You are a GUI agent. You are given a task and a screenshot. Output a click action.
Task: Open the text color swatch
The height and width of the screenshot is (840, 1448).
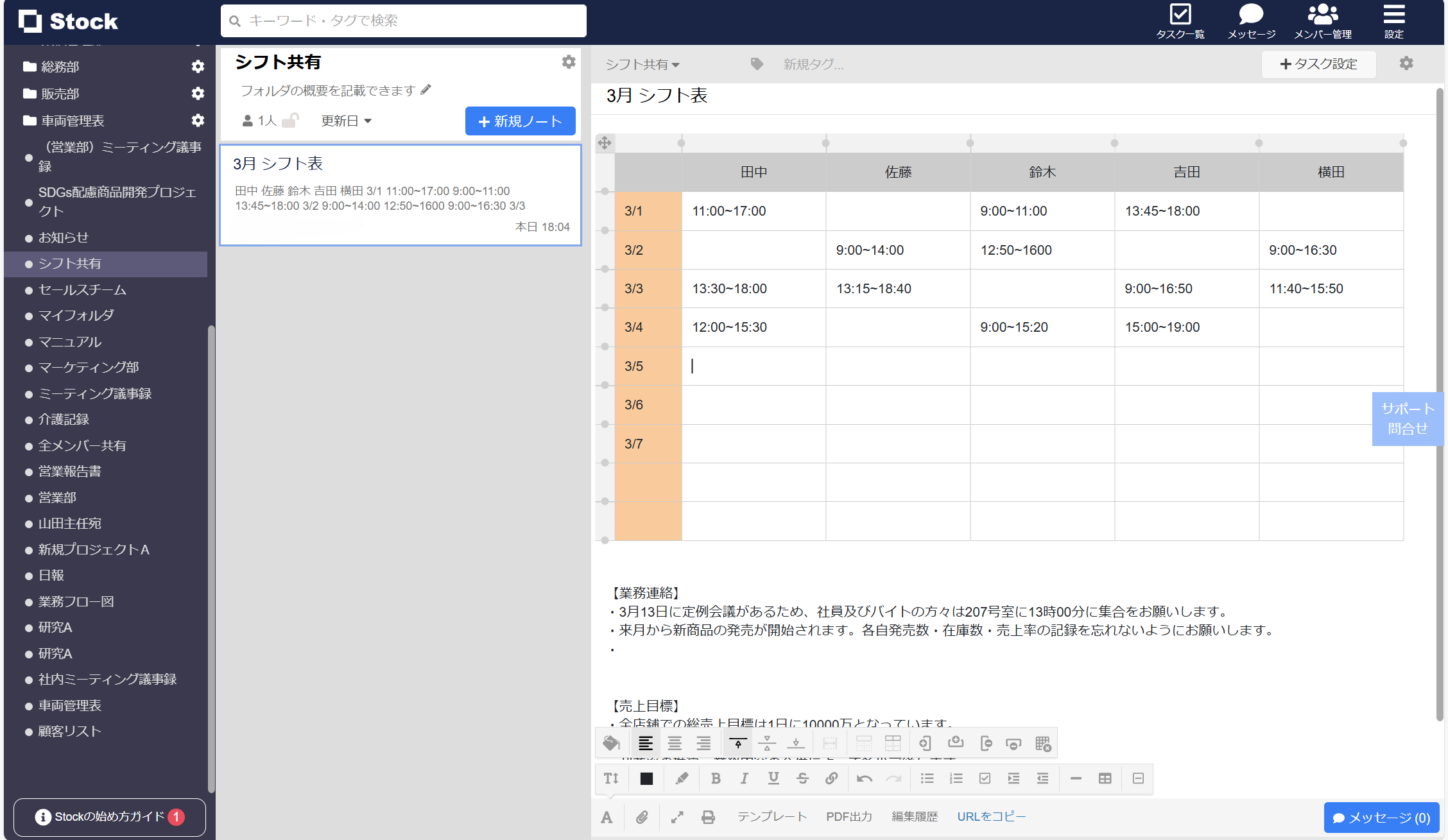click(x=646, y=778)
